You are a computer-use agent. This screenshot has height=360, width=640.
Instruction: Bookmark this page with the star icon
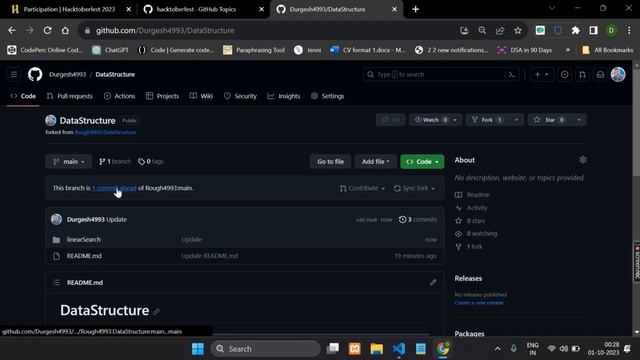coord(518,30)
